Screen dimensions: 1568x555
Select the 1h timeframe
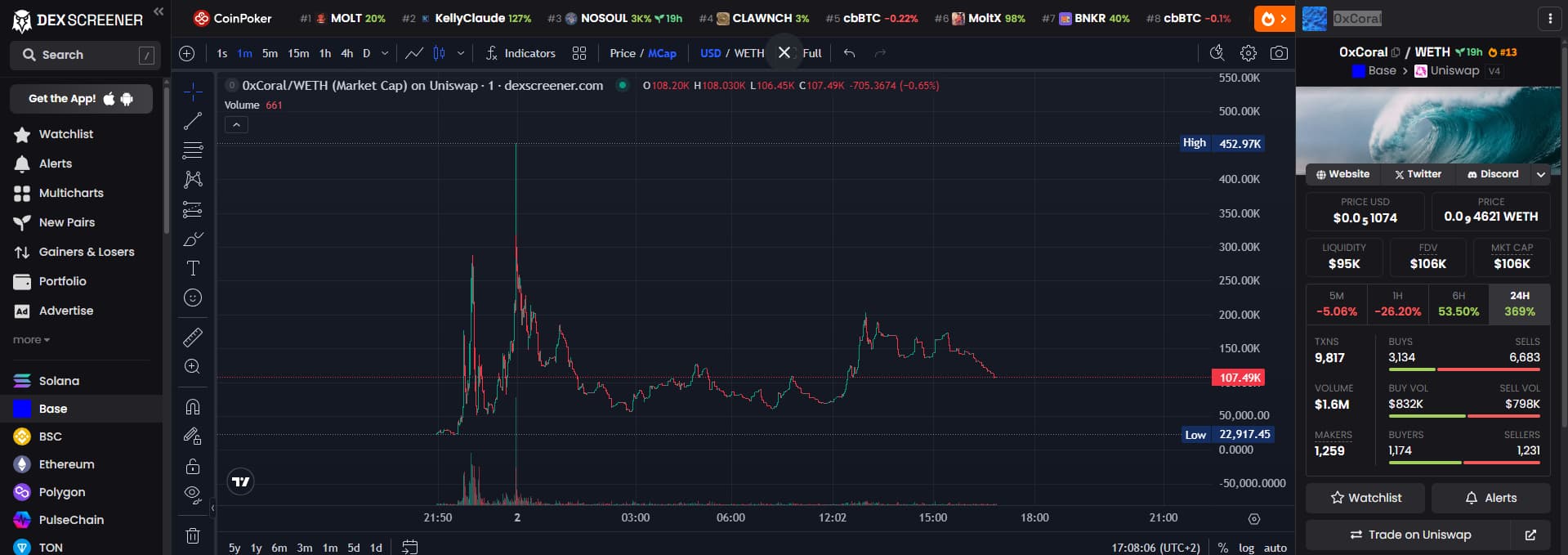(325, 53)
